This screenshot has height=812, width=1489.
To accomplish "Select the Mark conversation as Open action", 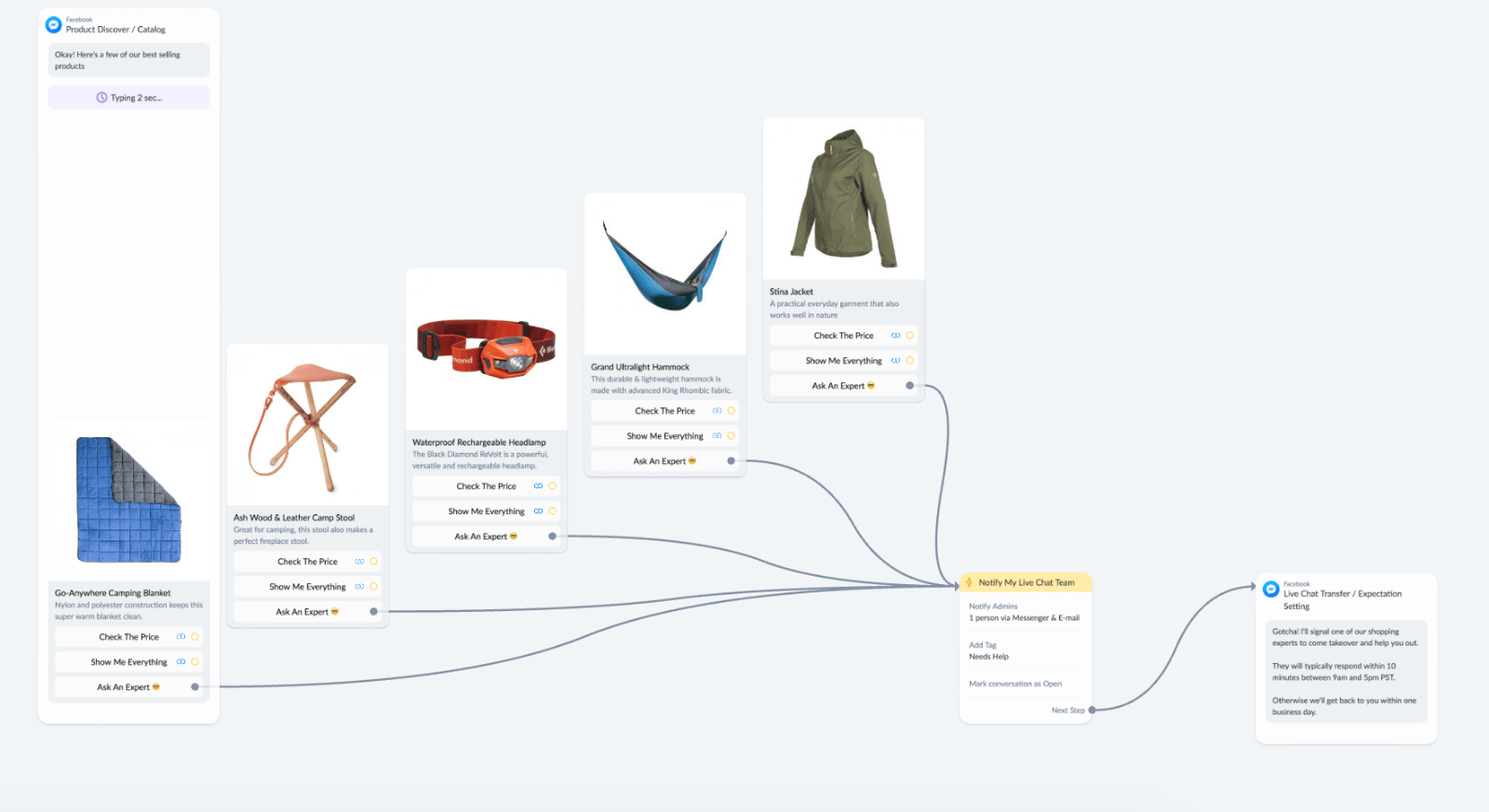I will tap(1015, 684).
